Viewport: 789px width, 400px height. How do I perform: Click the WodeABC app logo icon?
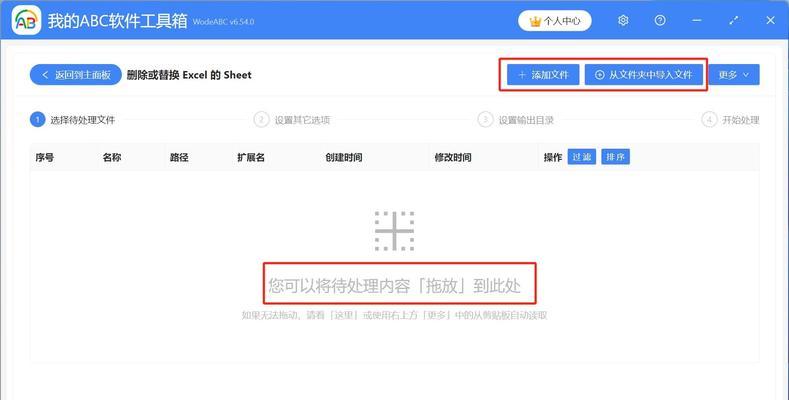[x=26, y=20]
